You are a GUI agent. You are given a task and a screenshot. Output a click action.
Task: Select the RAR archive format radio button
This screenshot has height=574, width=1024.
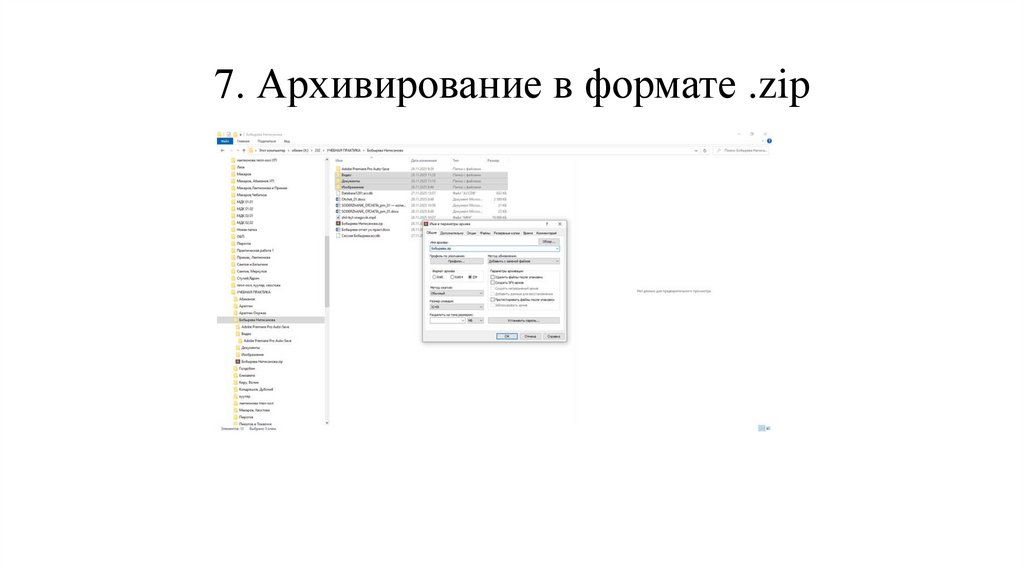click(x=434, y=277)
